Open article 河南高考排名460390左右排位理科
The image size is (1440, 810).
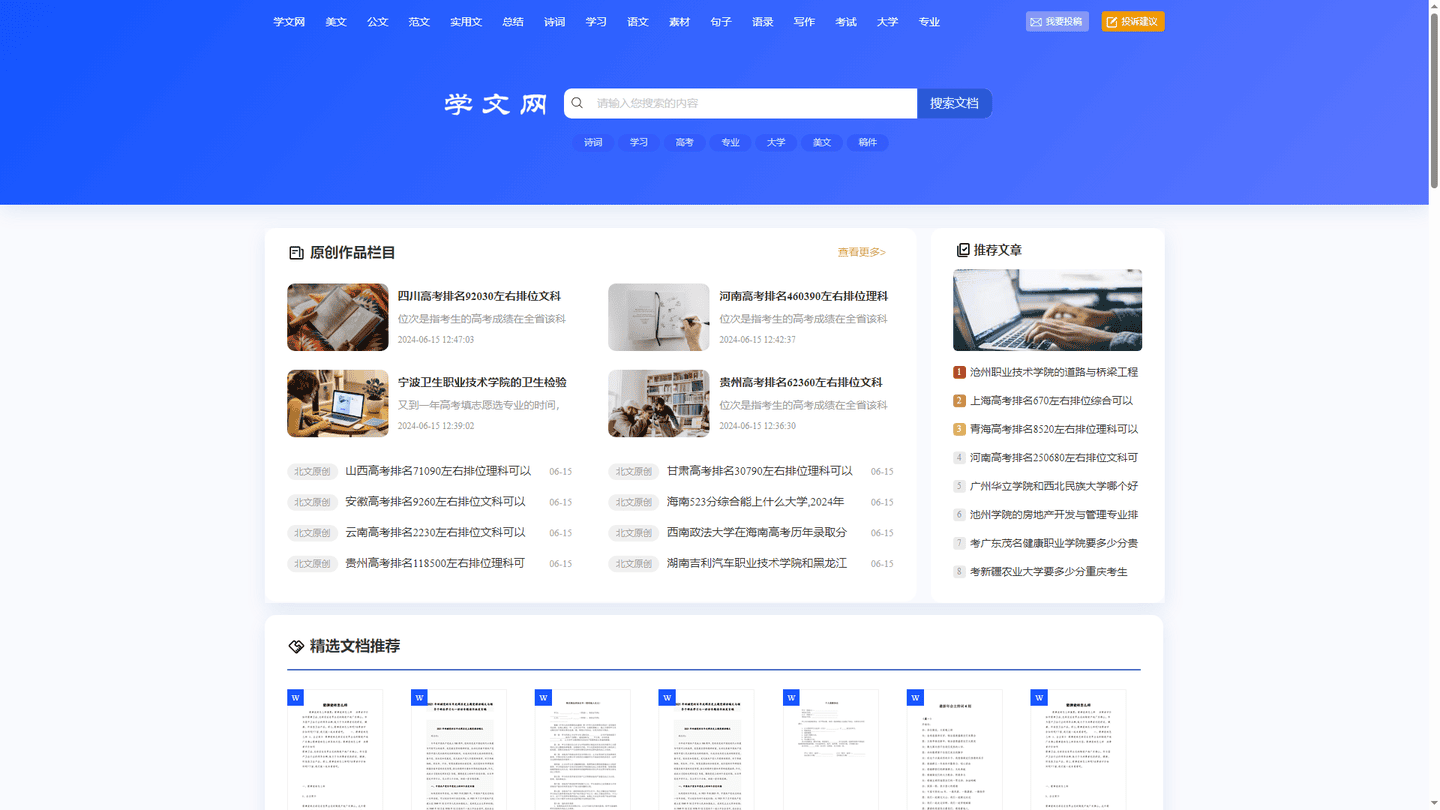coord(803,296)
